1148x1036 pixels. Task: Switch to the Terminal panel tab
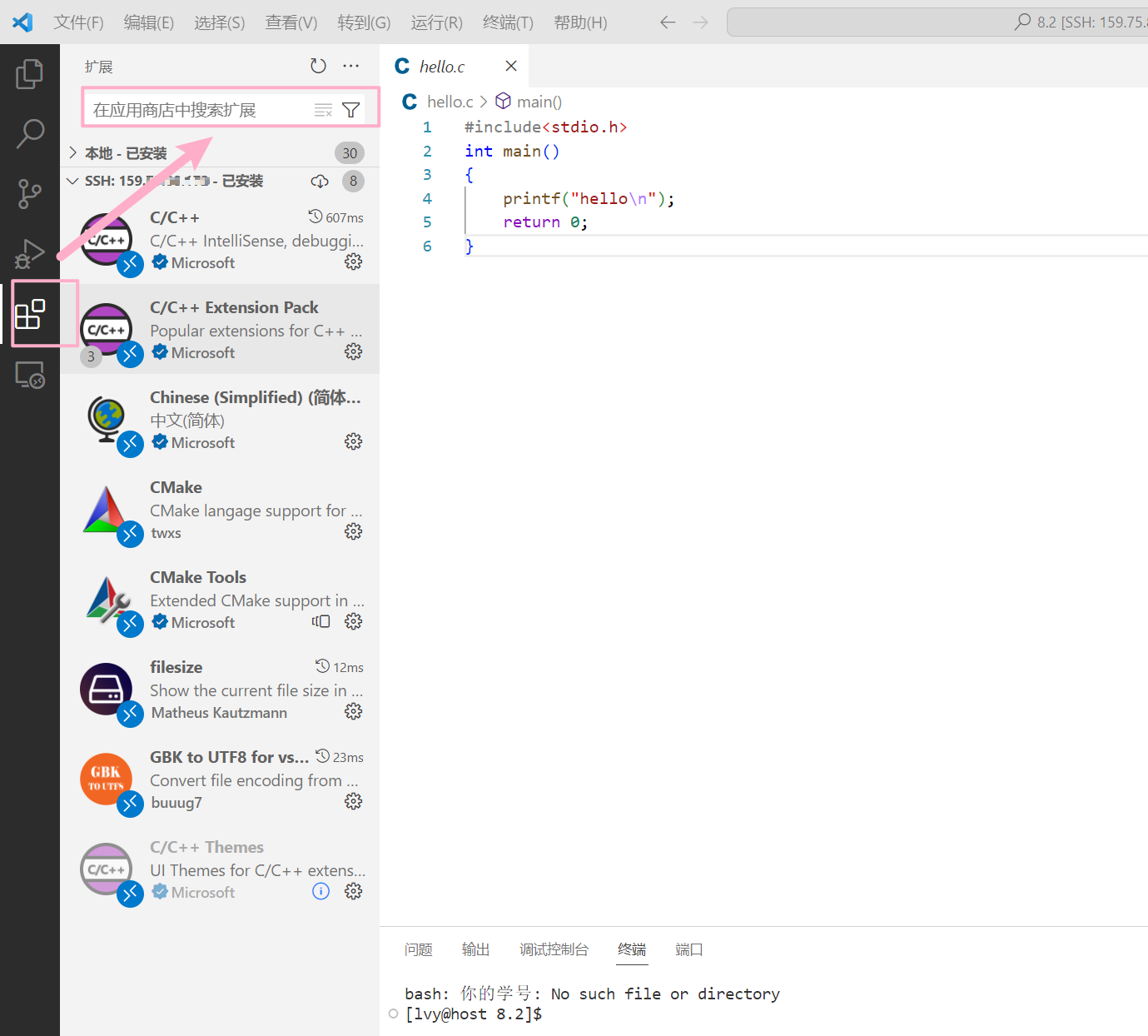[632, 949]
